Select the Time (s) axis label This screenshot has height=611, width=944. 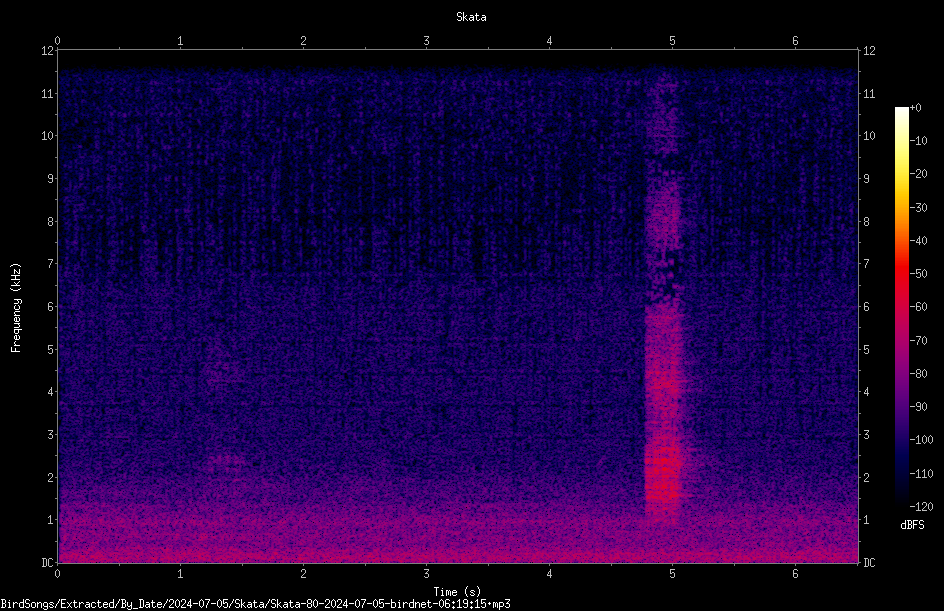click(457, 592)
